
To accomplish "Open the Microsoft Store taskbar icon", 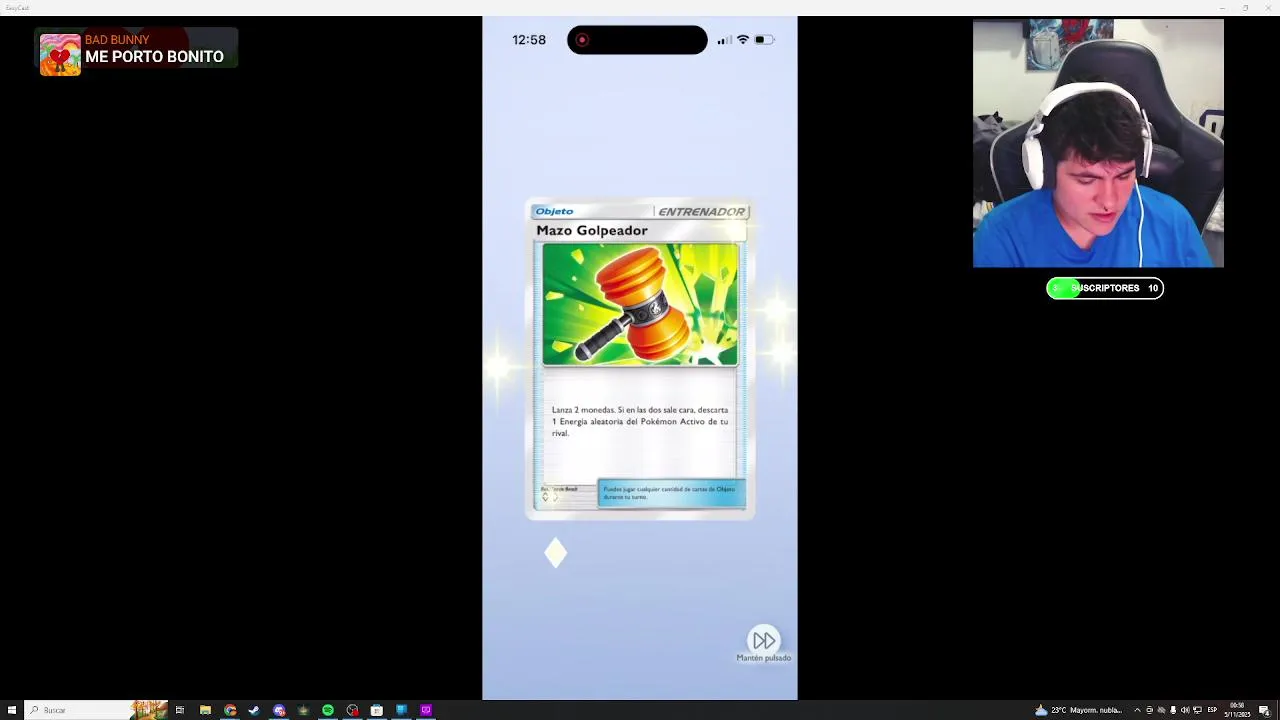I will click(x=376, y=710).
